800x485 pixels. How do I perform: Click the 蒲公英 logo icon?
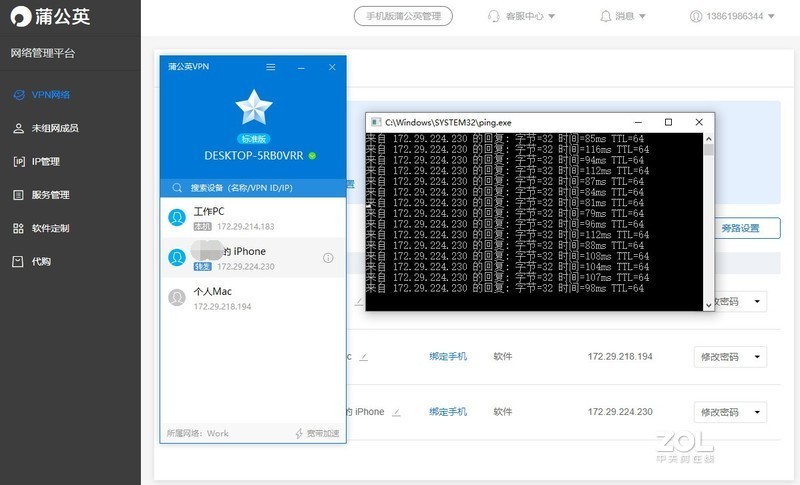point(21,16)
